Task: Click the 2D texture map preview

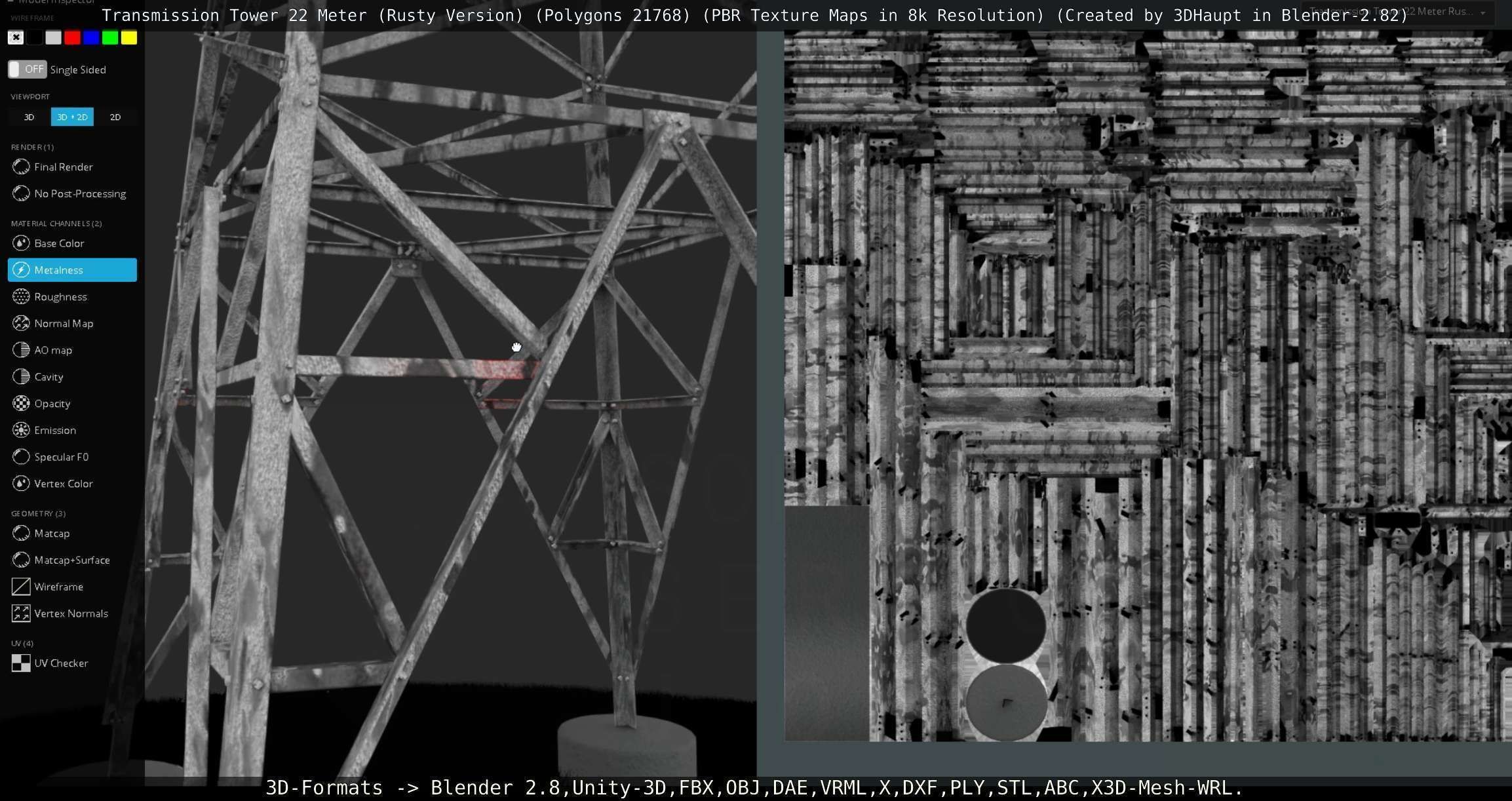Action: 1148,385
